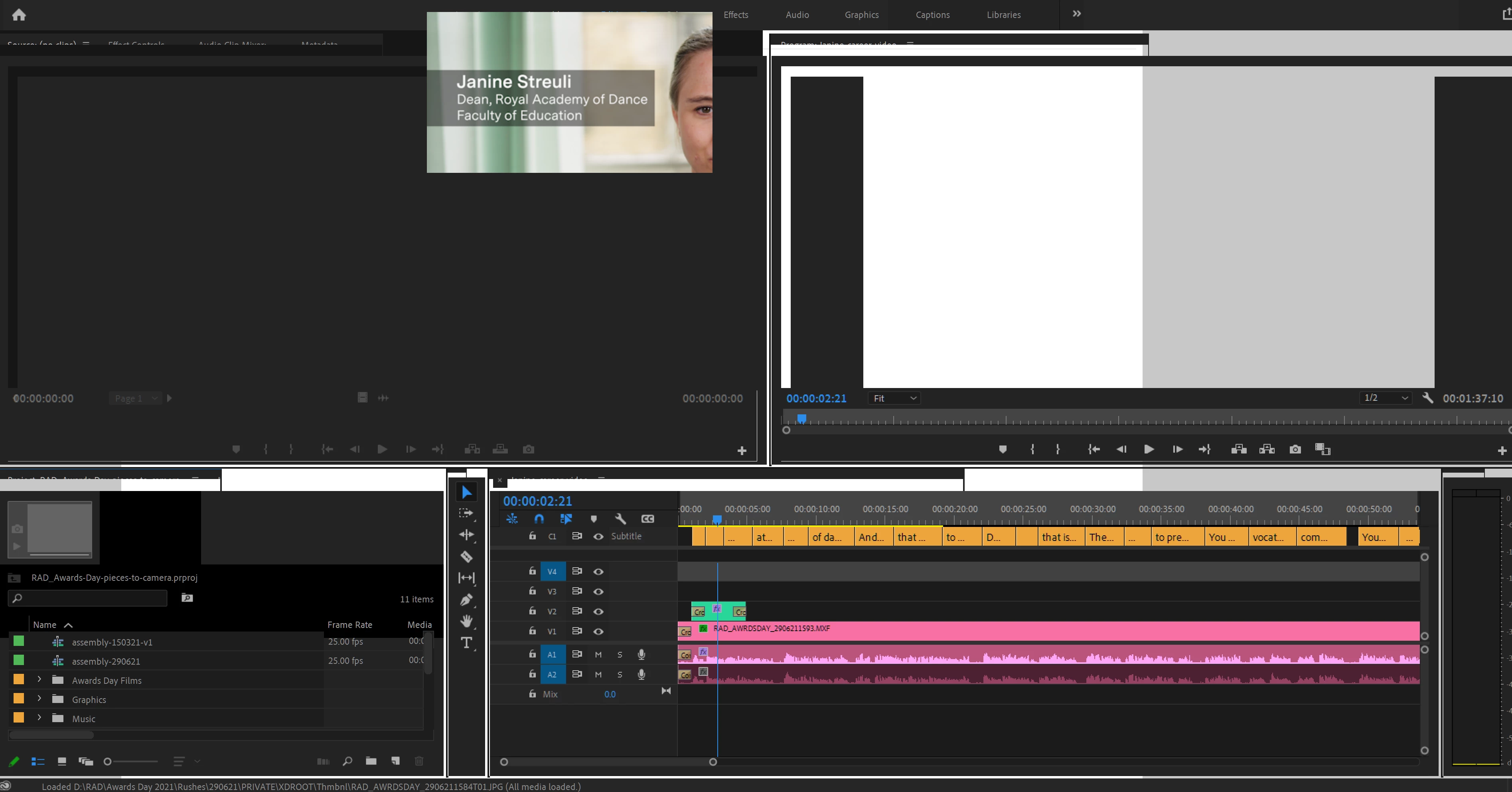Solo audio track A2
This screenshot has width=1512, height=792.
pyautogui.click(x=620, y=675)
